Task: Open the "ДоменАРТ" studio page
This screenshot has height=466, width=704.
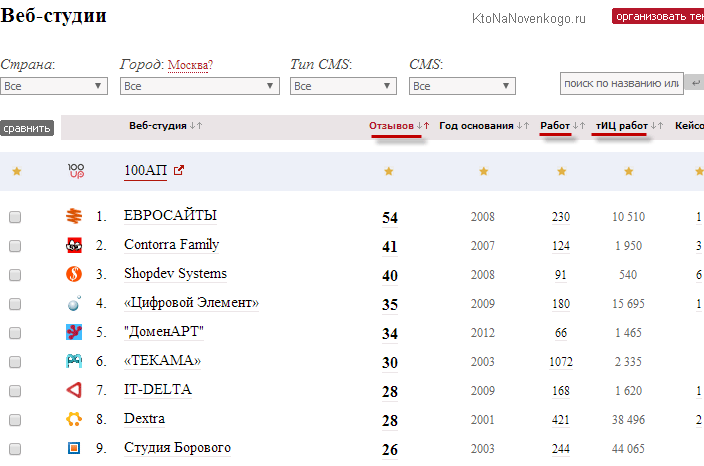Action: click(x=164, y=332)
